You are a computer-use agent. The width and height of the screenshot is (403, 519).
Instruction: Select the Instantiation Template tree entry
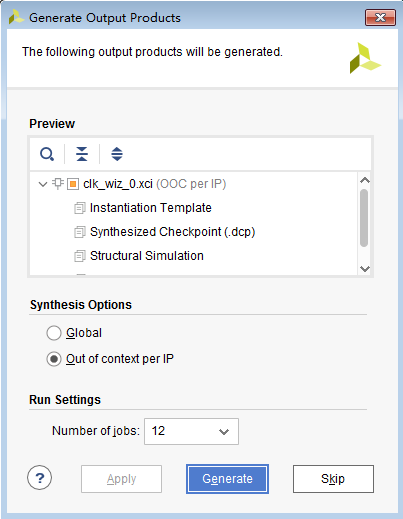151,208
